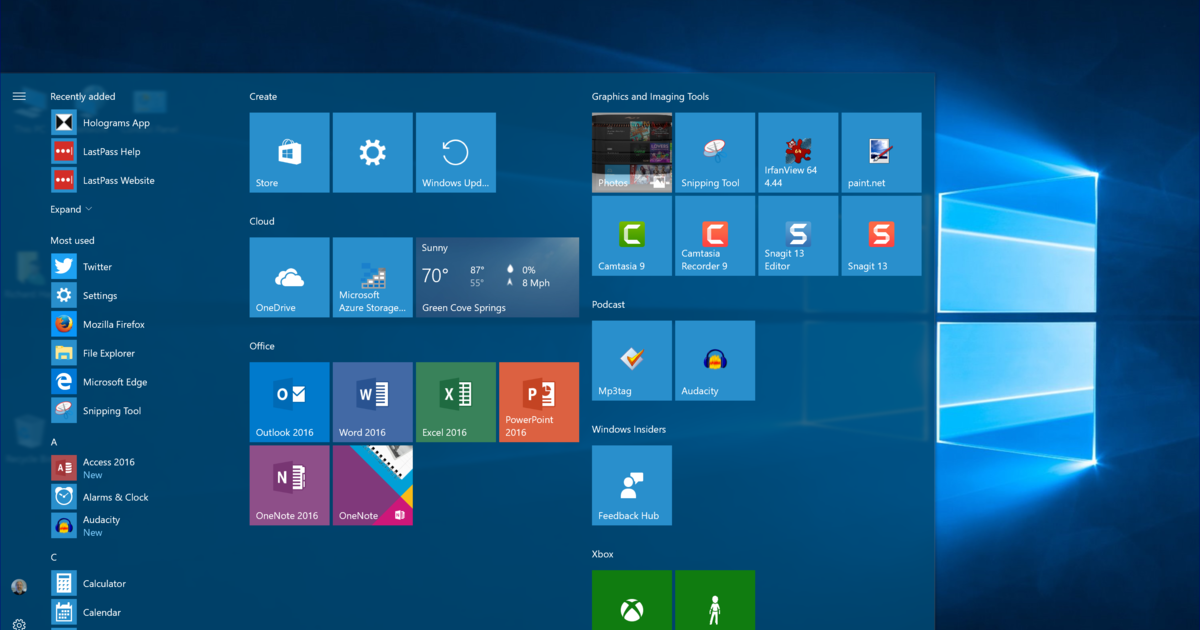This screenshot has height=630, width=1200.
Task: Open Twitter from the Most used list
Action: [x=97, y=267]
